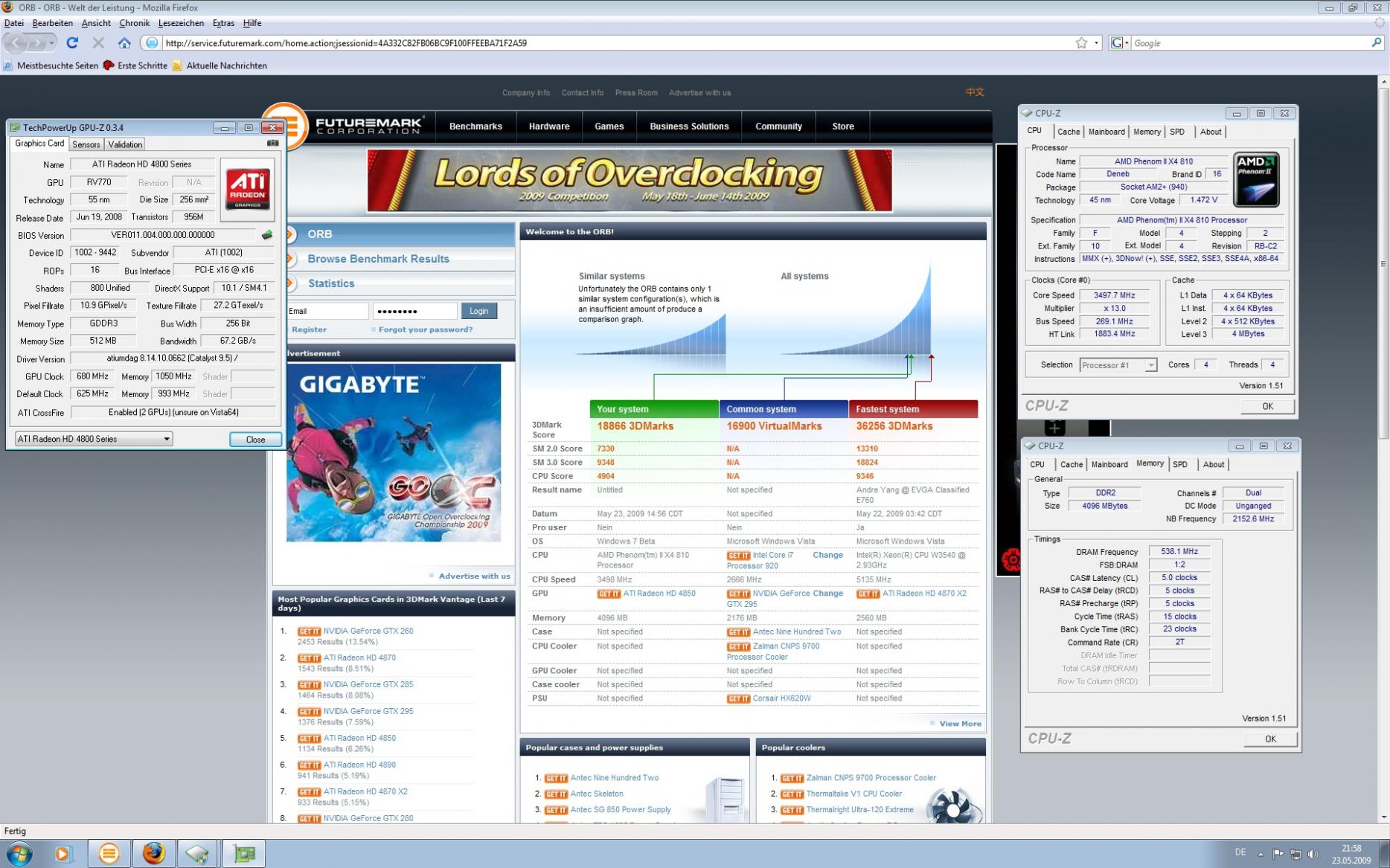
Task: Click the Firefox back arrow button
Action: (16, 43)
